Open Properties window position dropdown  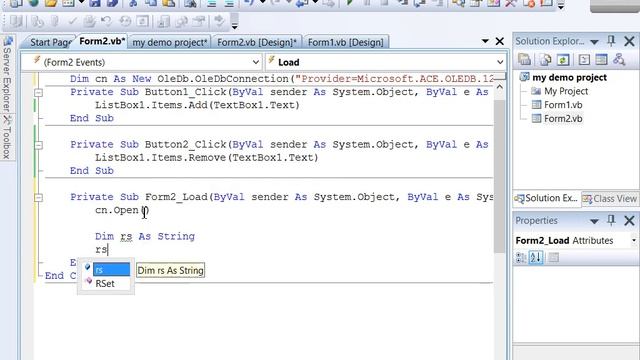594,221
